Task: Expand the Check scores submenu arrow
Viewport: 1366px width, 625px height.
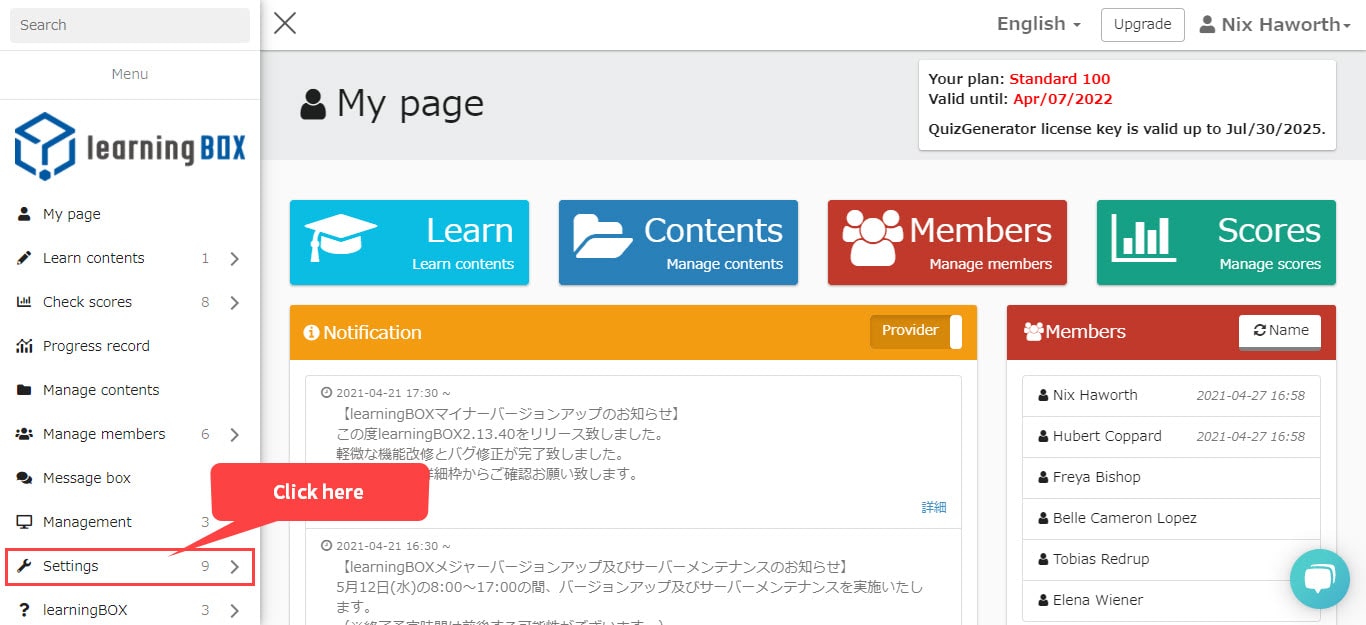Action: [234, 303]
